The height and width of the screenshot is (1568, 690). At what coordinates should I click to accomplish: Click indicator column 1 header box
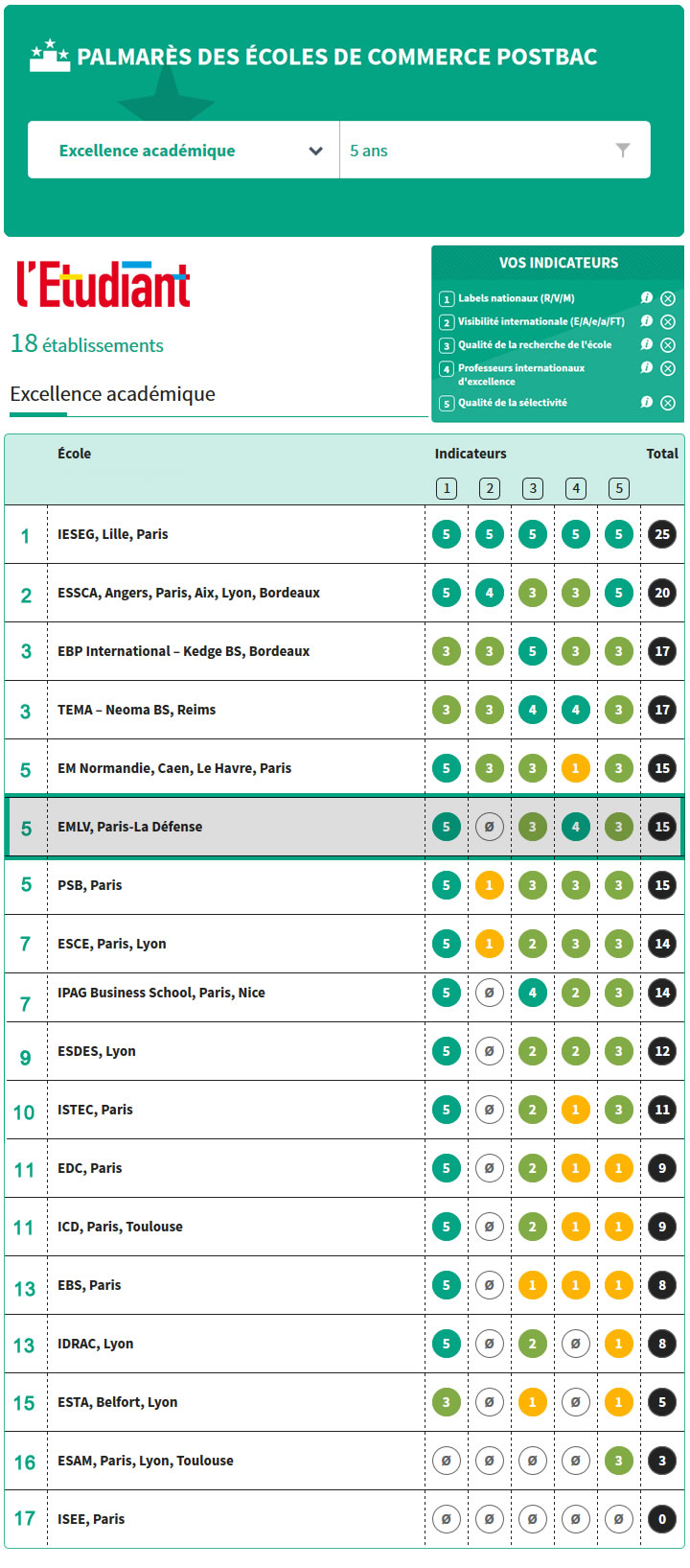pyautogui.click(x=447, y=488)
